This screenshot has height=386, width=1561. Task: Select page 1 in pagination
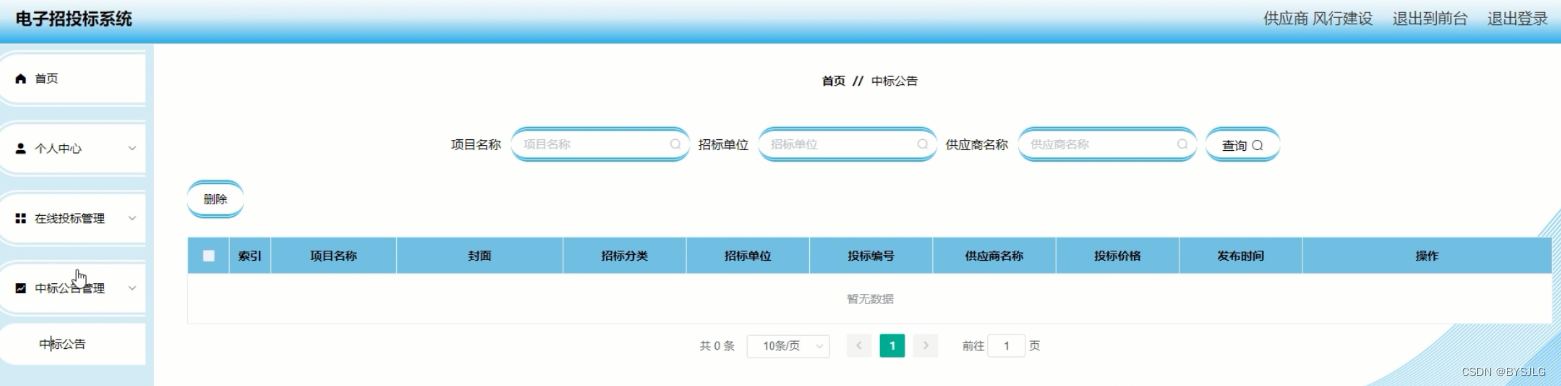[892, 346]
